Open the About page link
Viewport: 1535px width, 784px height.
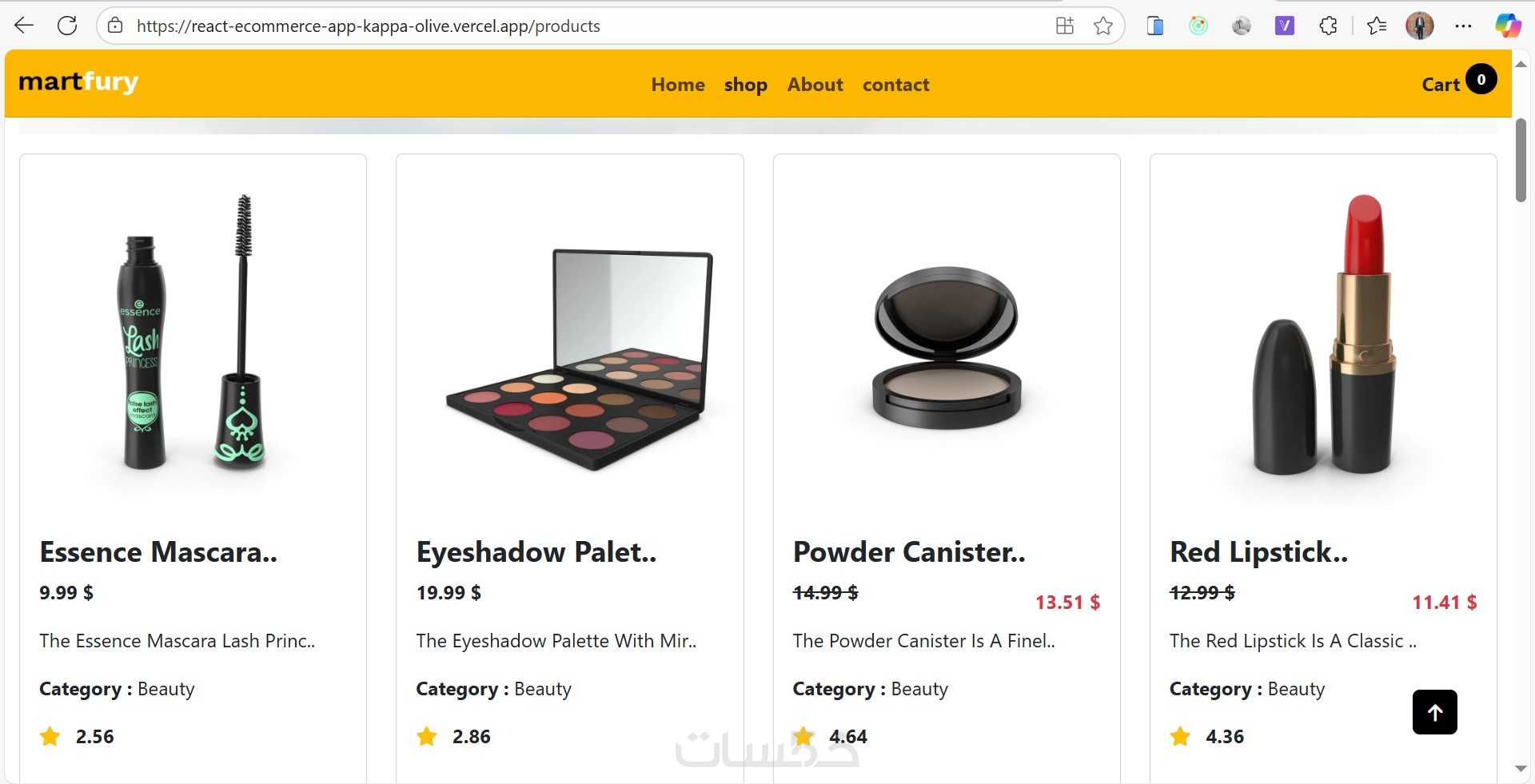pos(815,85)
